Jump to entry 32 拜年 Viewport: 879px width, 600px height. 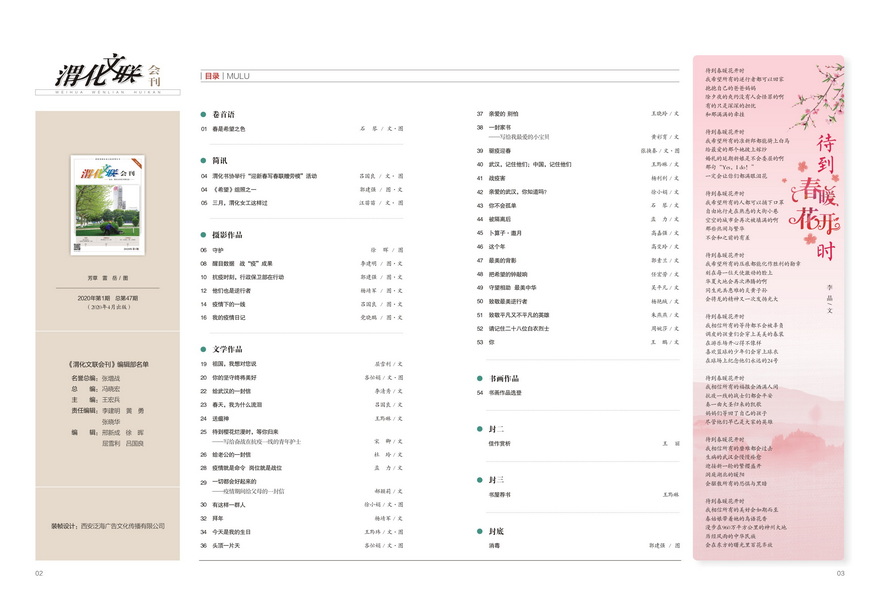coord(218,519)
